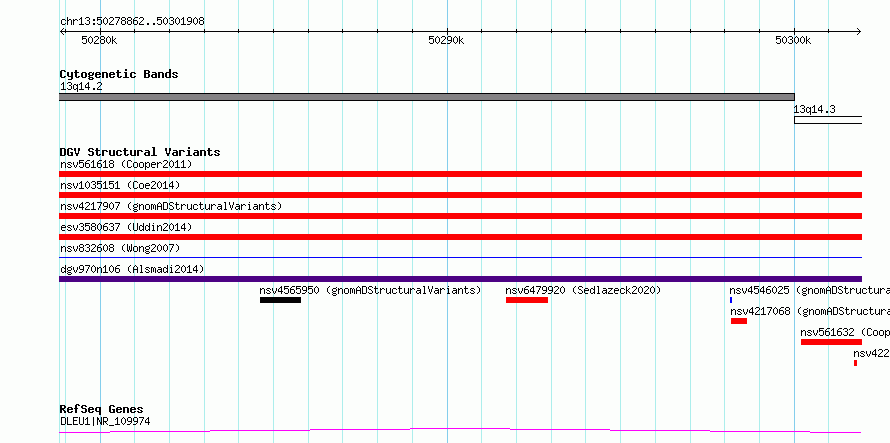Open esv3580637 (Uddin2014) variant label

[126, 228]
